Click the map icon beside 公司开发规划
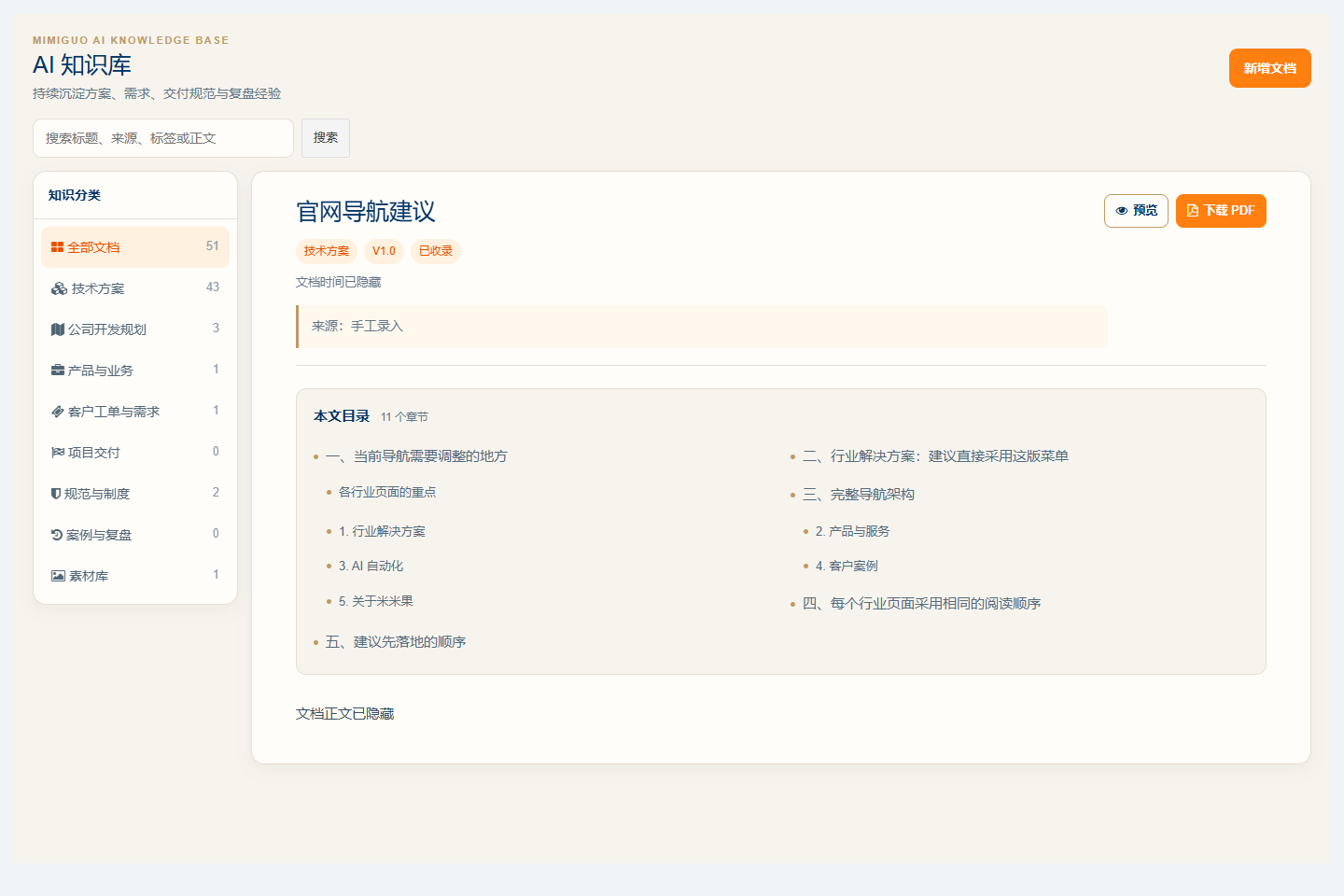 [58, 329]
